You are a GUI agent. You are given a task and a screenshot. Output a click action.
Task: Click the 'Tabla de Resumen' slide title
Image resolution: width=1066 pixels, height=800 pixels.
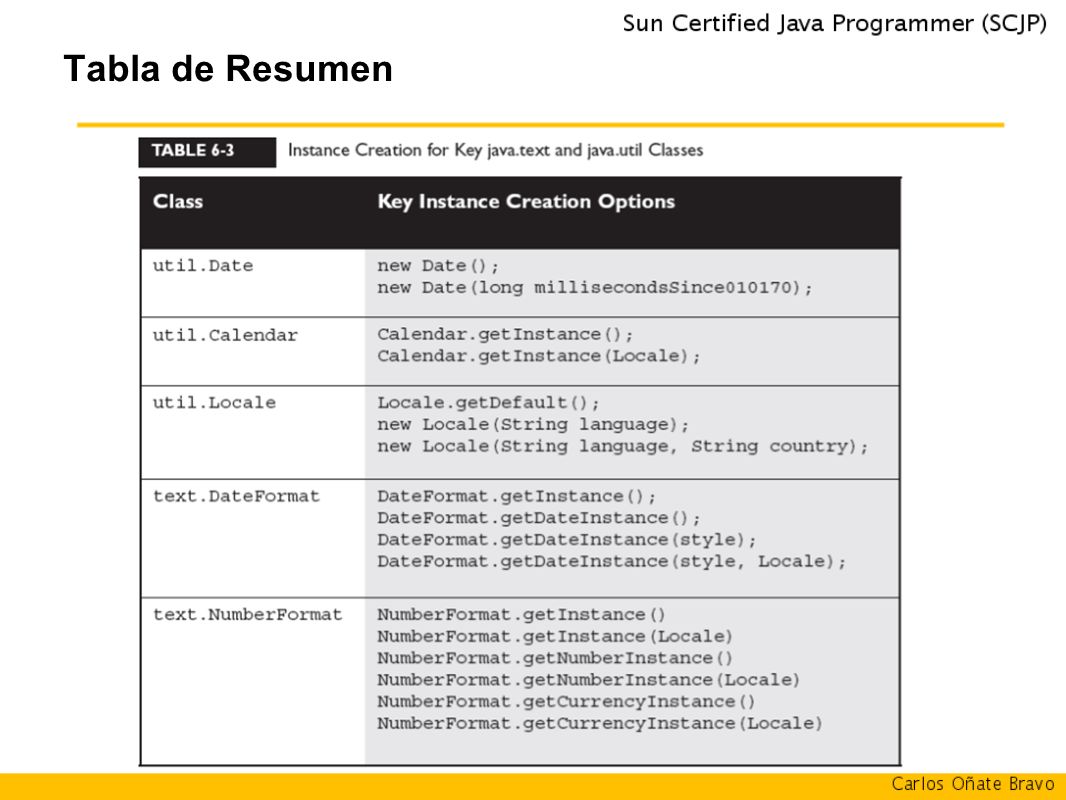[228, 69]
